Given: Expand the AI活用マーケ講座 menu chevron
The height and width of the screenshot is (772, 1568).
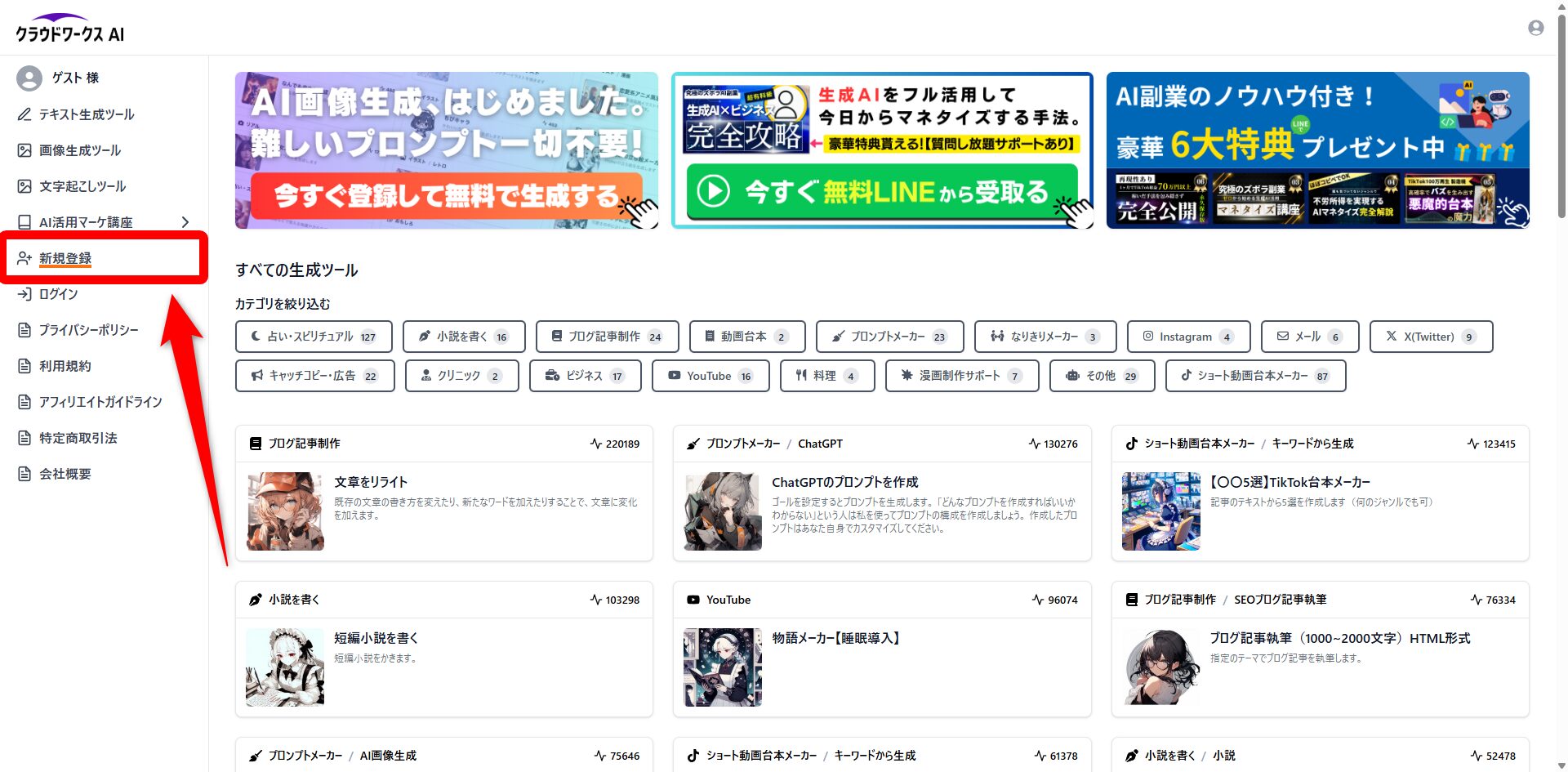Looking at the screenshot, I should (185, 222).
